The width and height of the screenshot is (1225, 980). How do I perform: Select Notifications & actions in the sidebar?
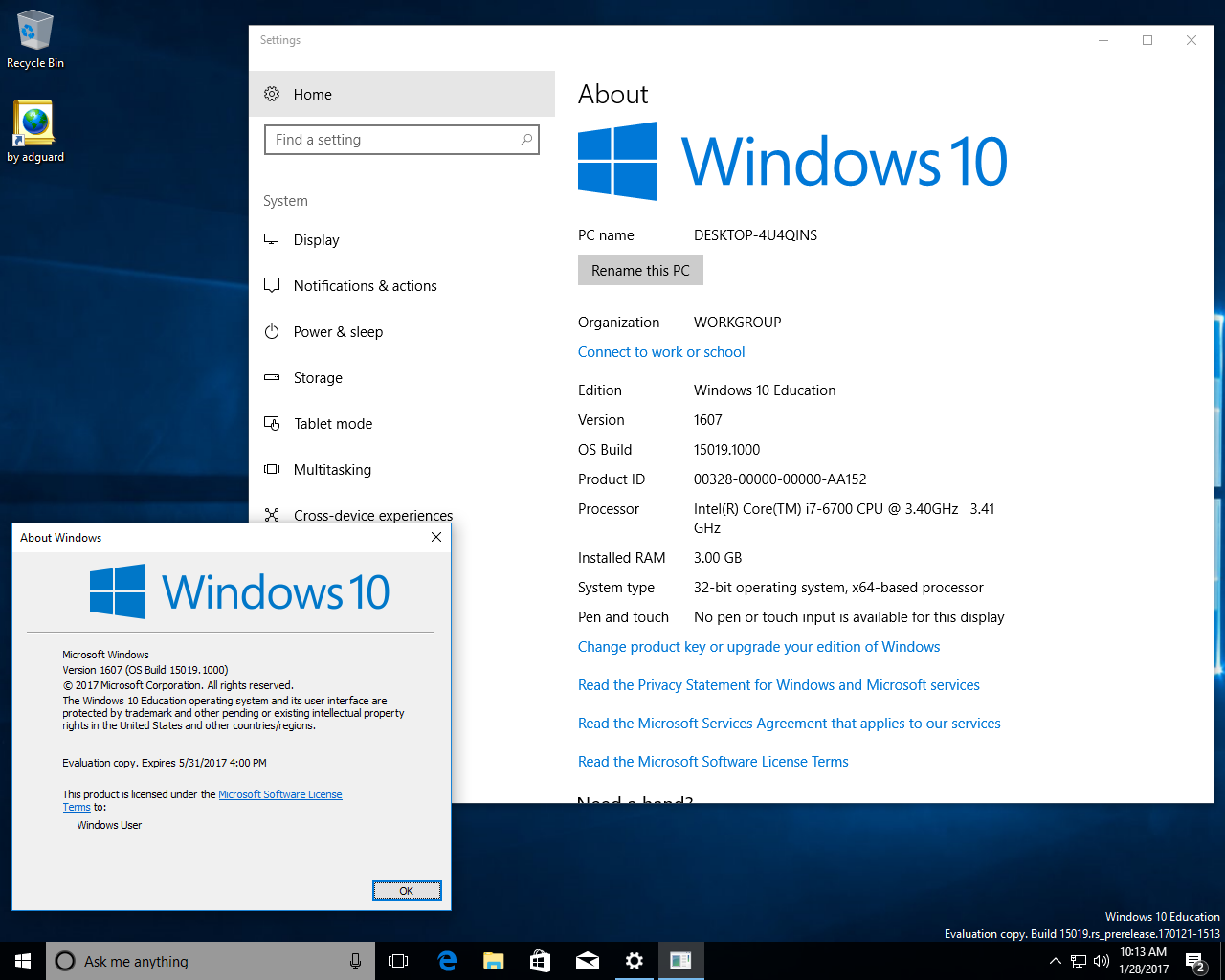pos(402,285)
